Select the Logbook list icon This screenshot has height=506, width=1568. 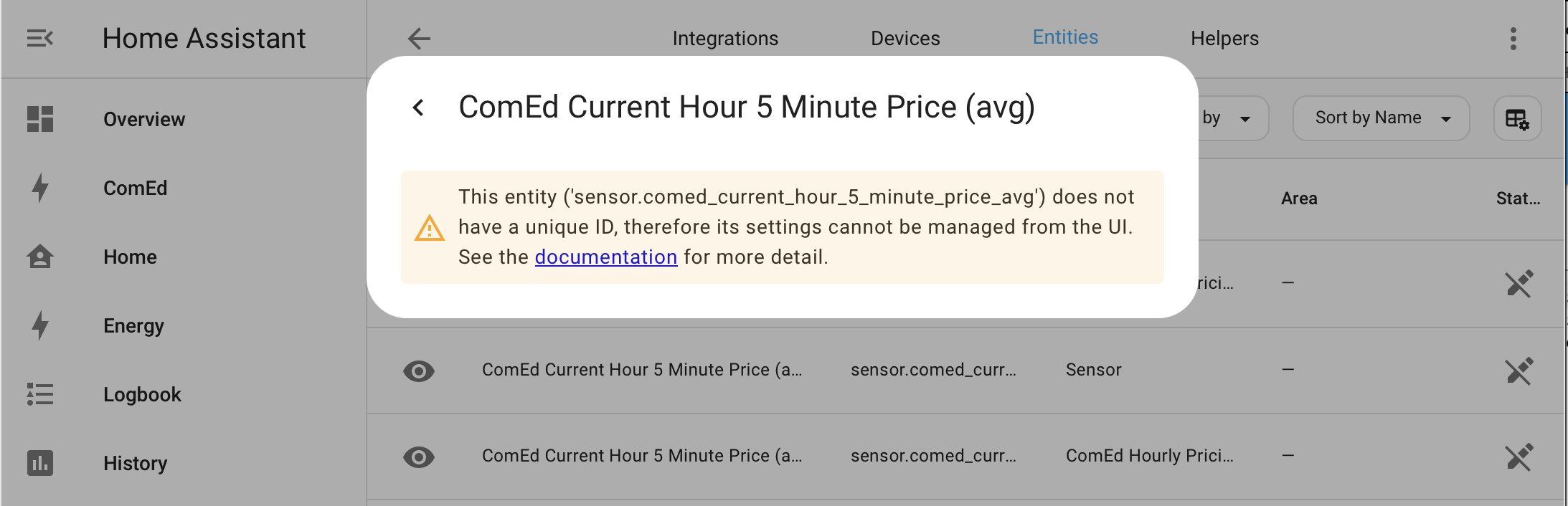[40, 394]
